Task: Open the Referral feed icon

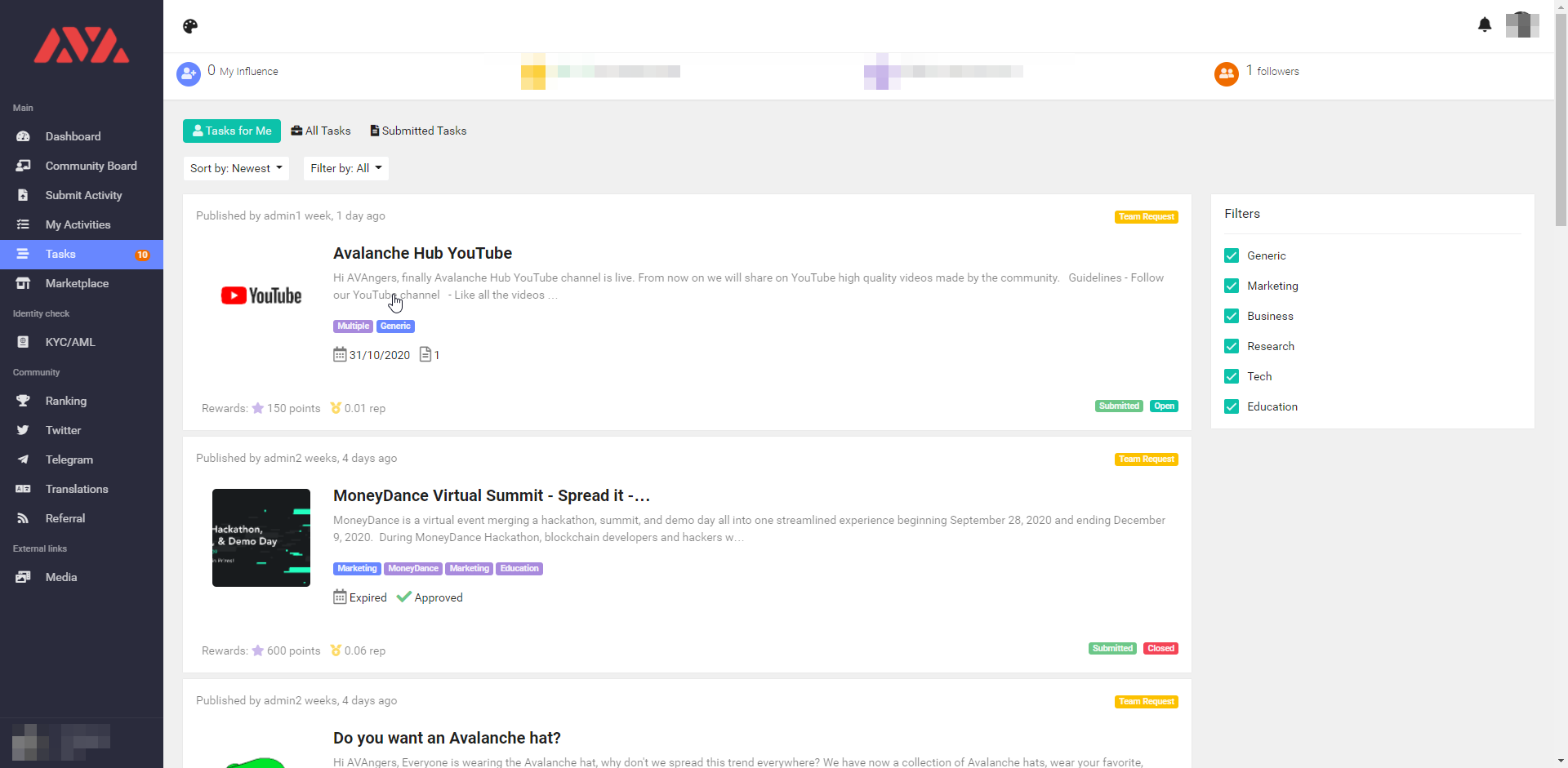Action: (23, 518)
